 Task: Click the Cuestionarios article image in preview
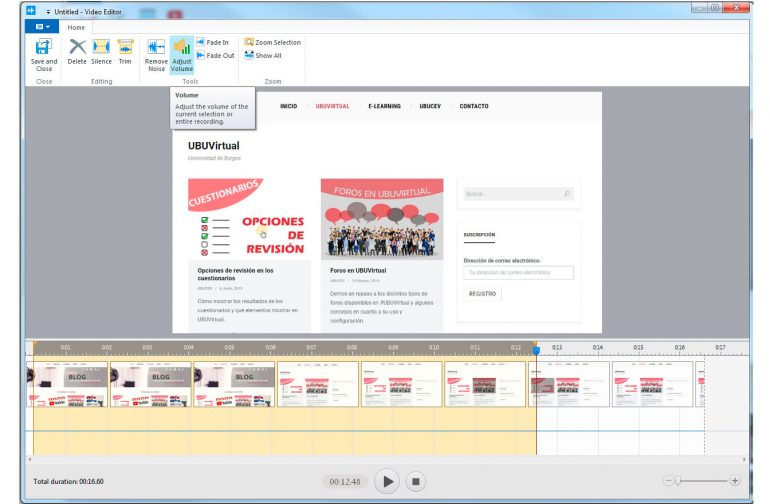pos(249,219)
